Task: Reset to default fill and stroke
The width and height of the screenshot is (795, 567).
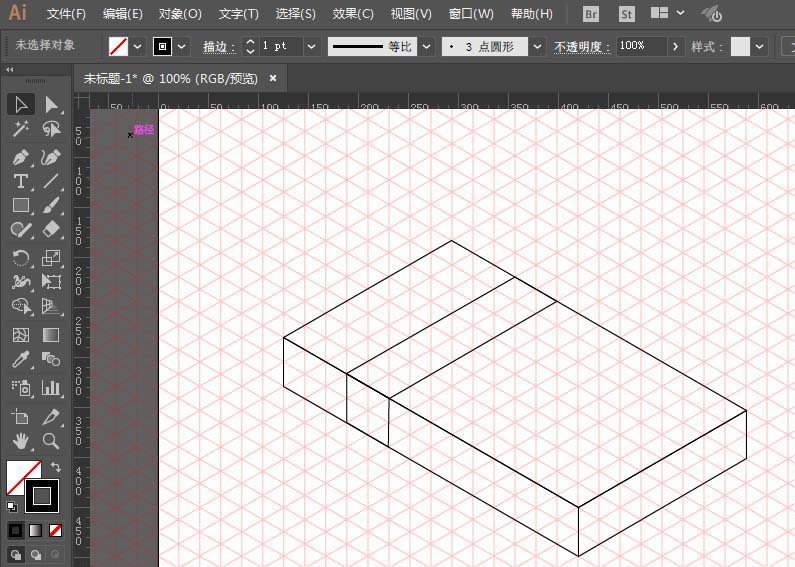Action: (x=12, y=507)
